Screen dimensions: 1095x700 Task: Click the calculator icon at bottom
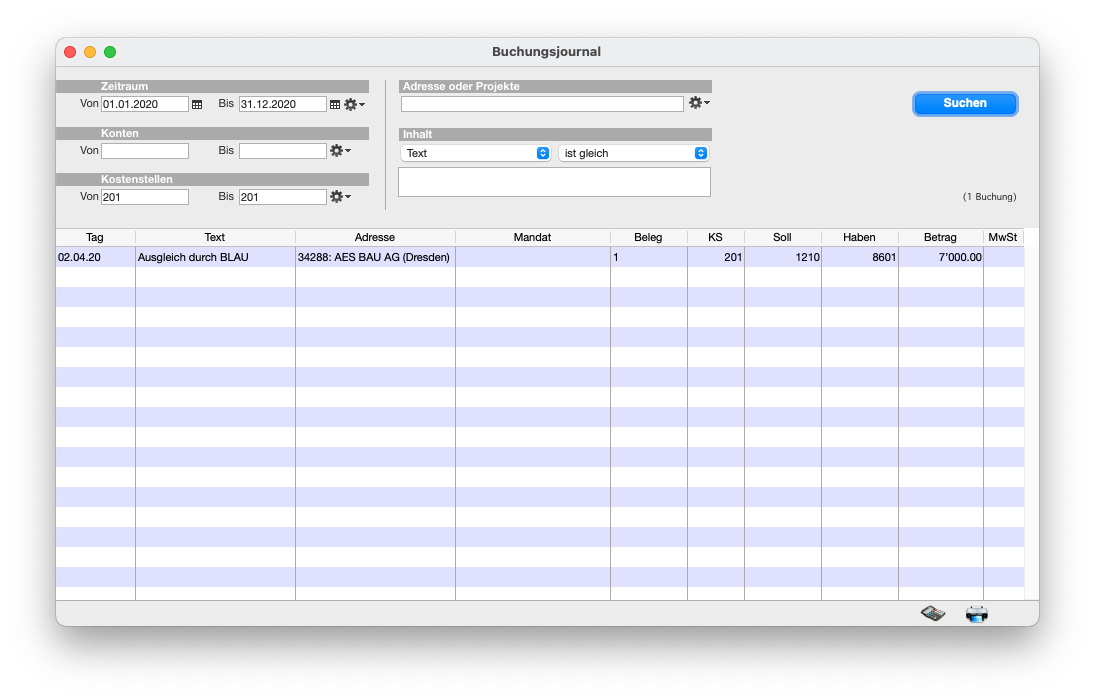933,613
